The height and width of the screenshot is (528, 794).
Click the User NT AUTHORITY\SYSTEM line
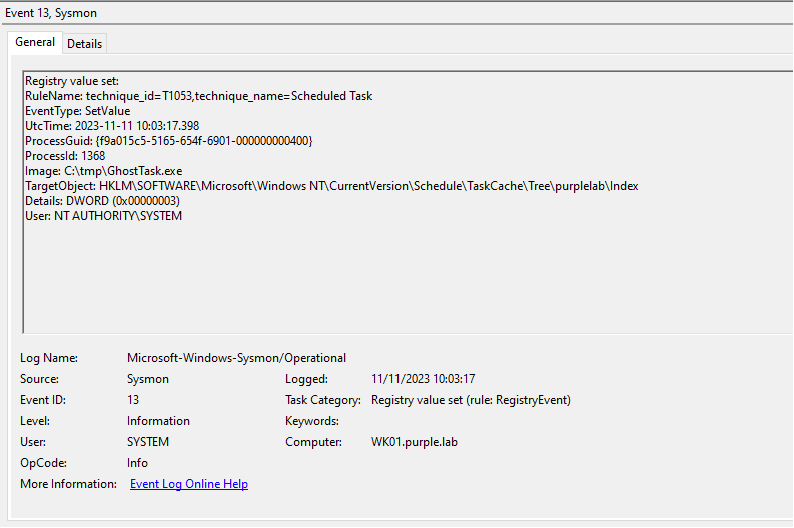coord(103,216)
